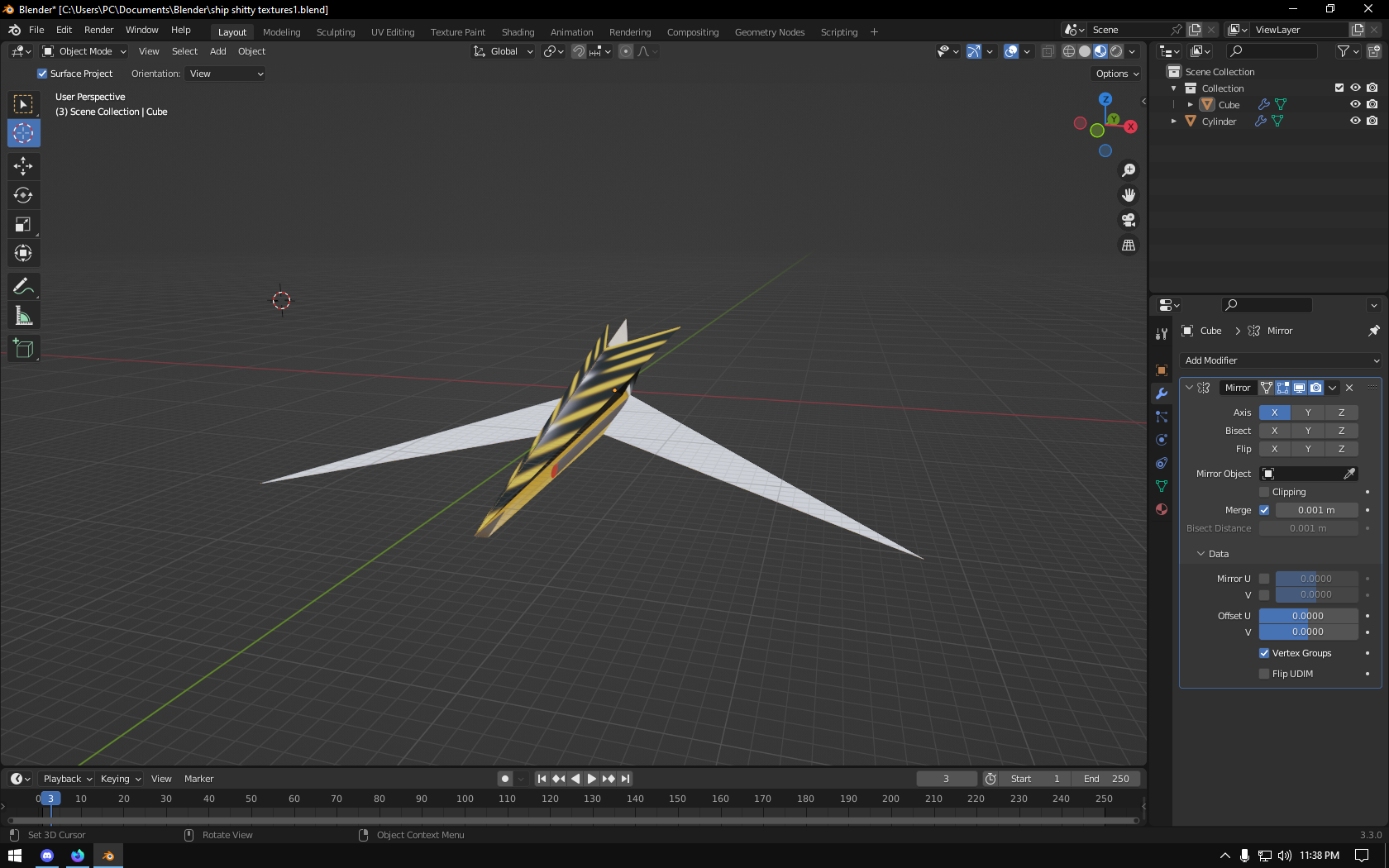The height and width of the screenshot is (868, 1389).
Task: Open the Material properties tab
Action: pyautogui.click(x=1162, y=509)
